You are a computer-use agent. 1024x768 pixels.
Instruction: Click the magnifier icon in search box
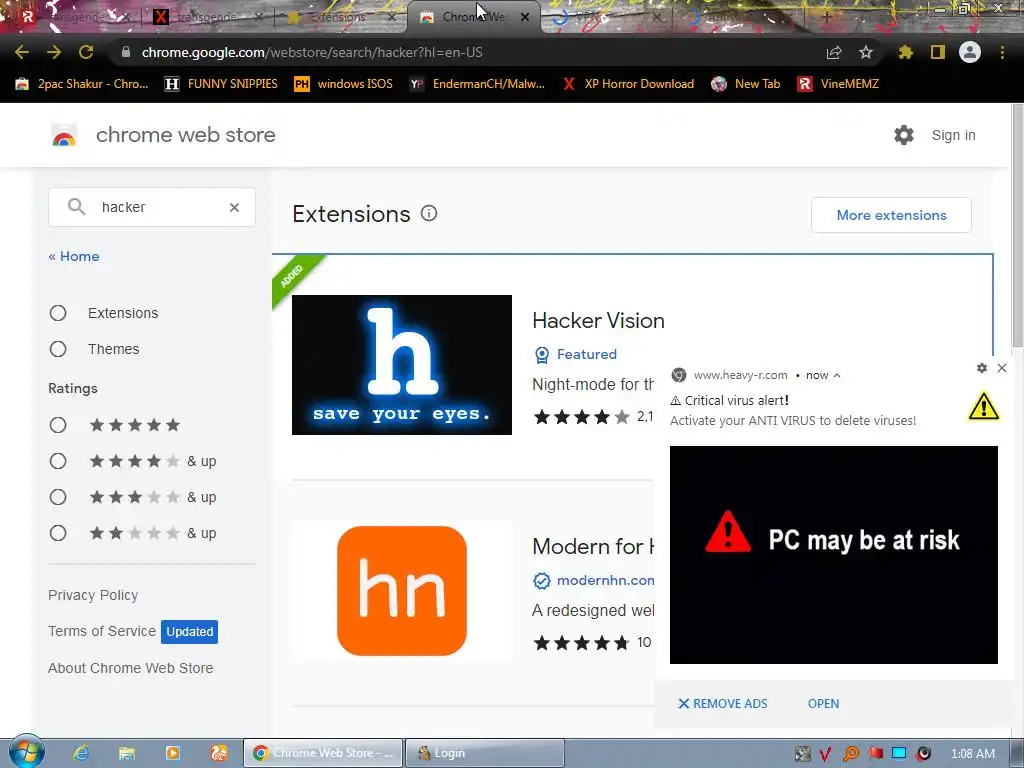(76, 207)
